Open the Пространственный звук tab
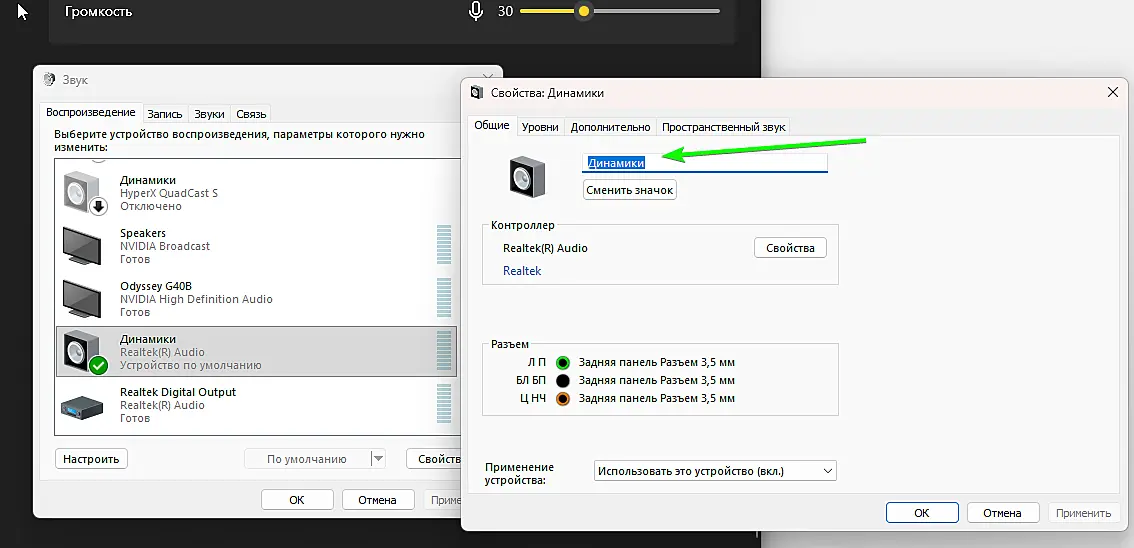The height and width of the screenshot is (548, 1134). (723, 127)
